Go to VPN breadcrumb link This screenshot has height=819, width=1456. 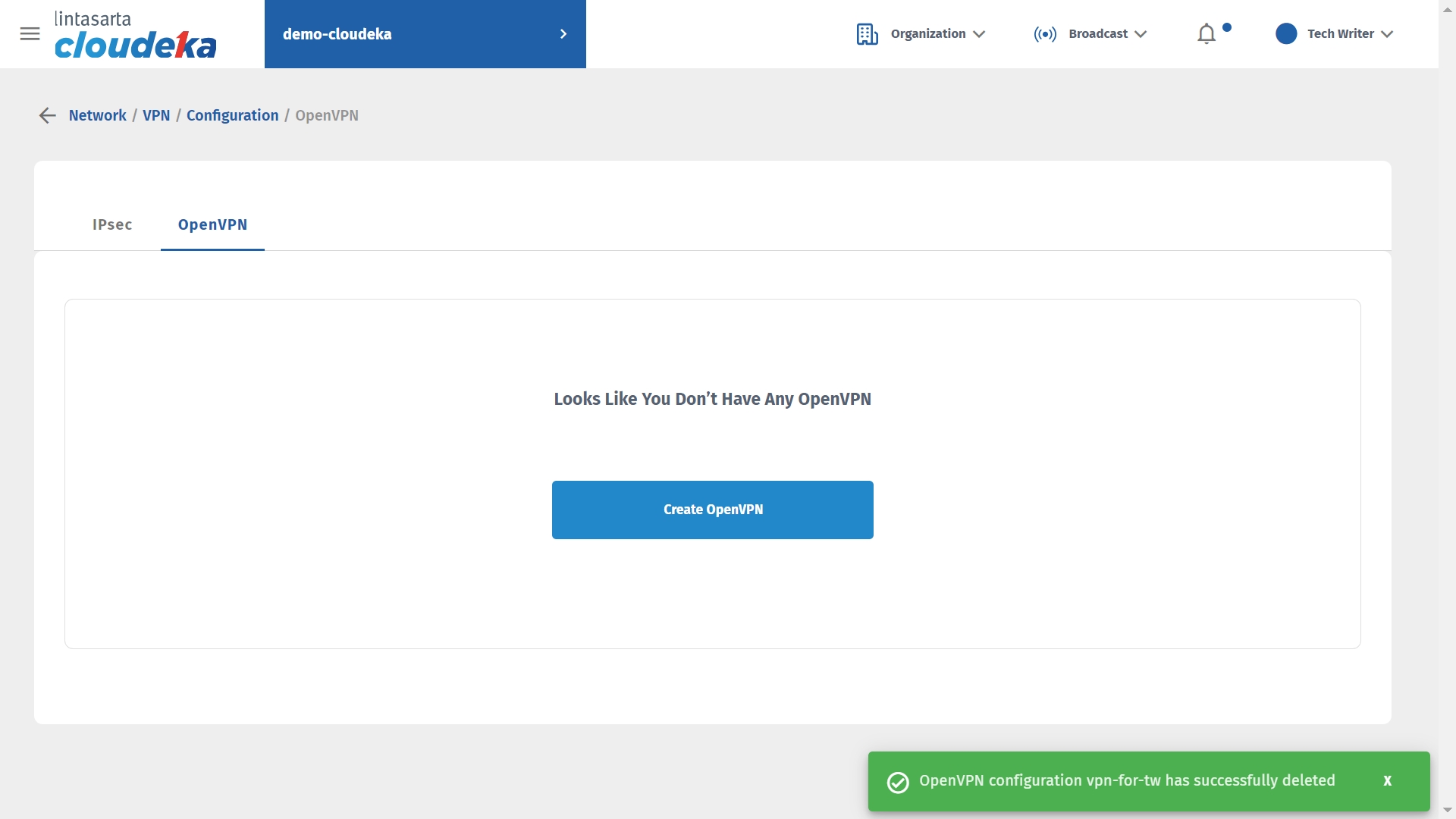pyautogui.click(x=156, y=115)
